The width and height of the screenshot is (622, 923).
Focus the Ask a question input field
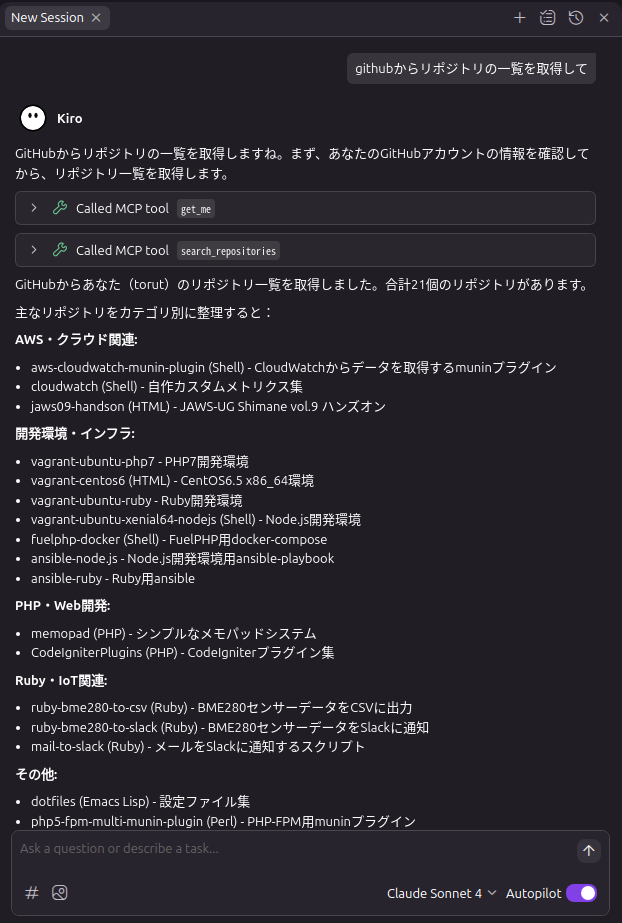(290, 849)
